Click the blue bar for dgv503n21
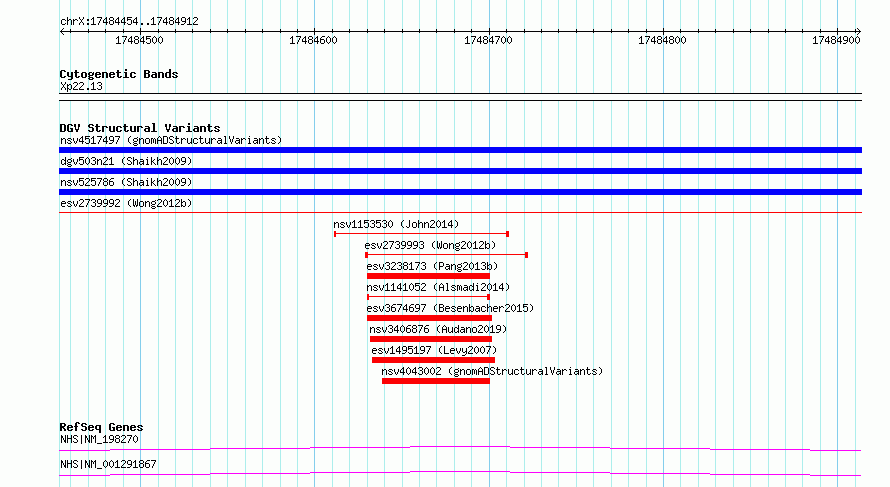This screenshot has height=487, width=890. click(460, 171)
